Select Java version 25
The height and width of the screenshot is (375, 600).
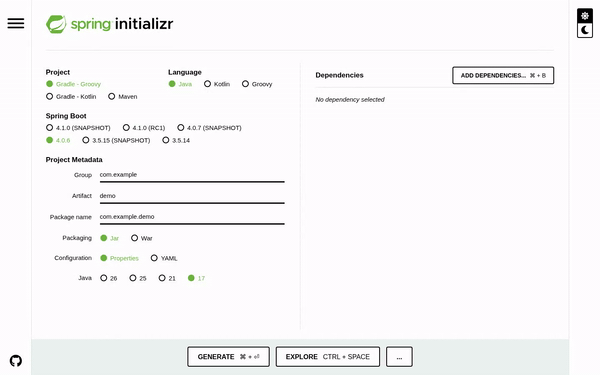click(138, 278)
